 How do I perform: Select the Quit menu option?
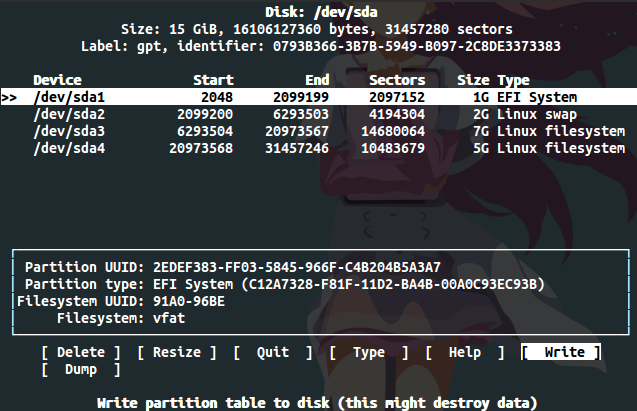pos(273,353)
